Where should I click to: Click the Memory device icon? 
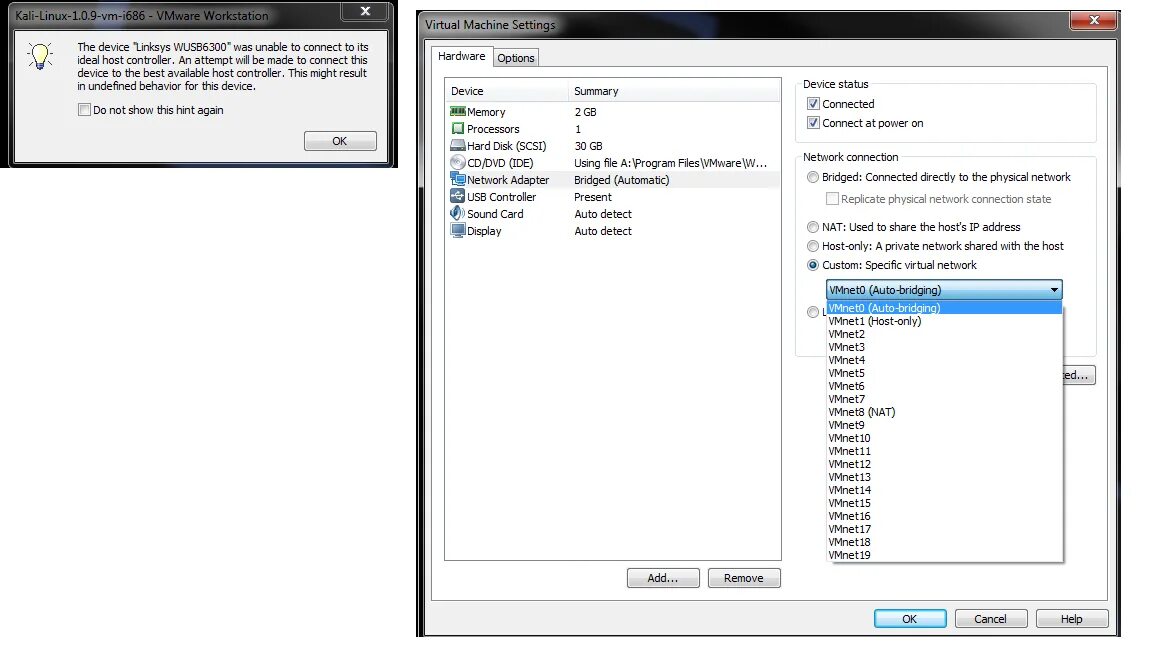(x=458, y=112)
